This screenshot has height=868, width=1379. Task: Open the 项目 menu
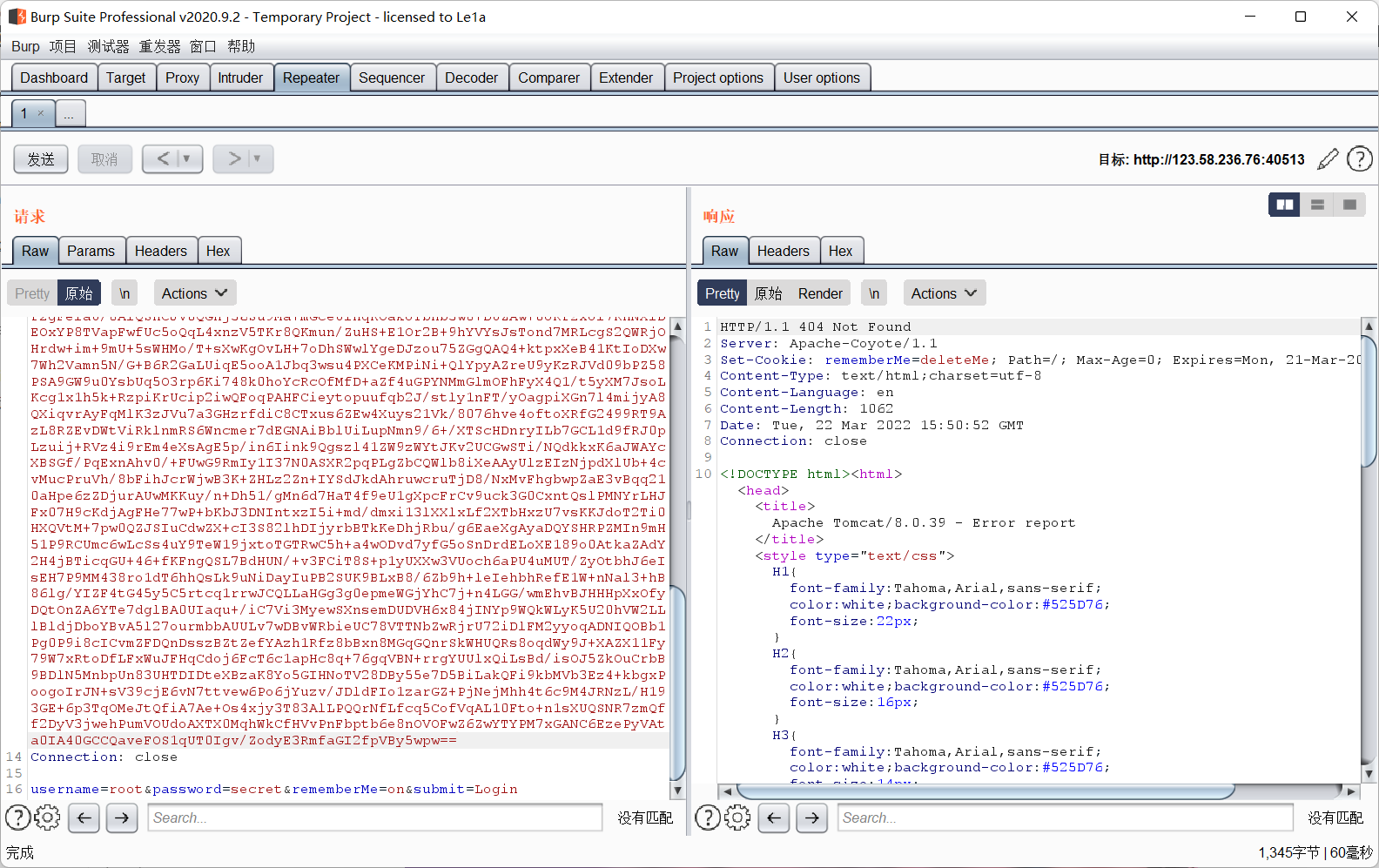click(63, 46)
